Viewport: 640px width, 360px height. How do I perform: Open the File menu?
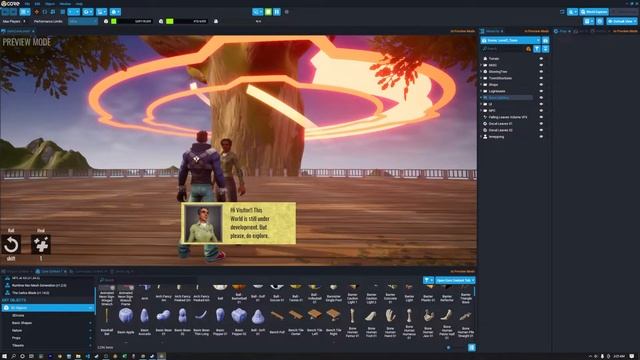point(27,4)
